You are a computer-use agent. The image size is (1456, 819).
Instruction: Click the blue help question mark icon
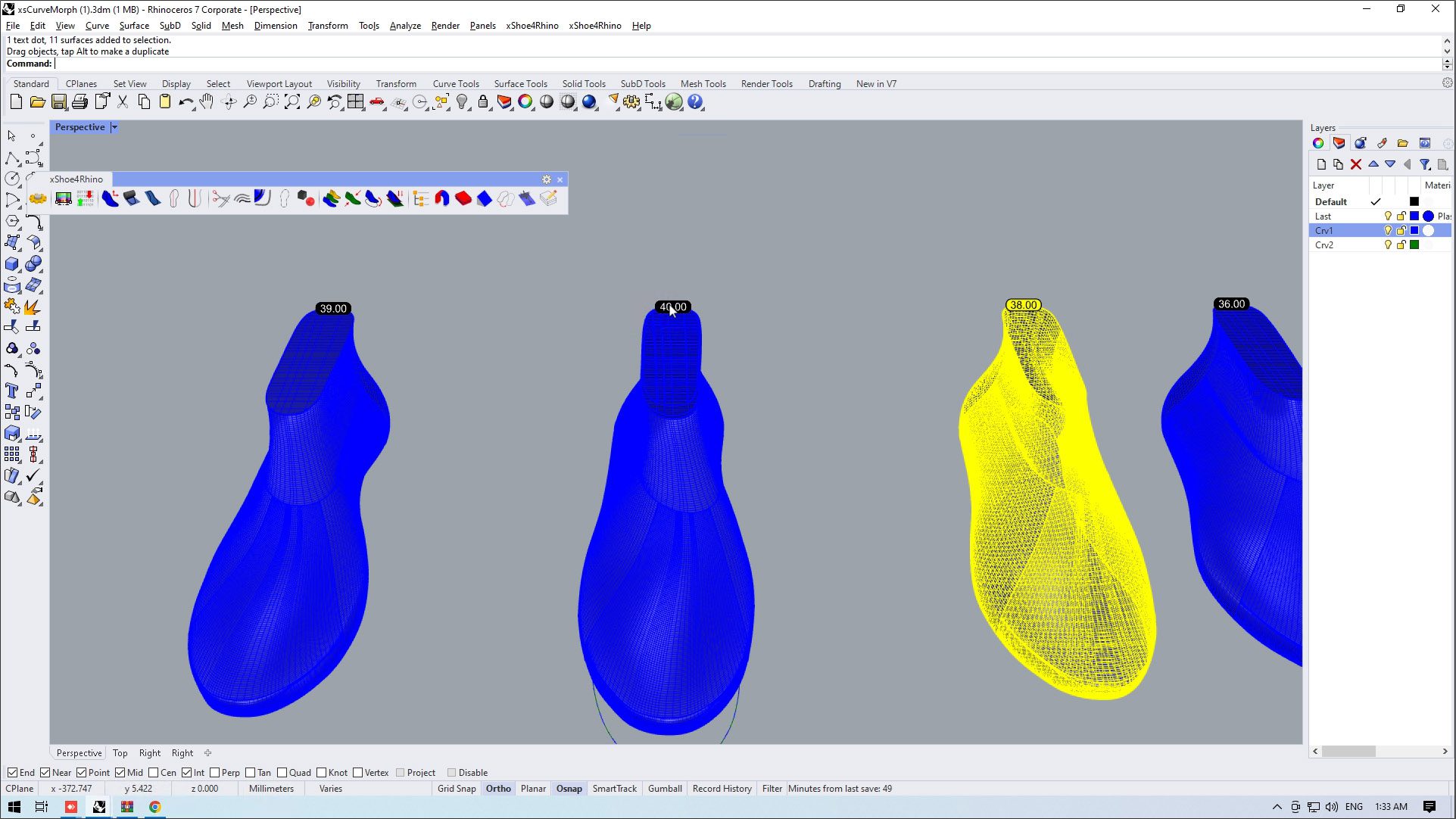coord(695,102)
